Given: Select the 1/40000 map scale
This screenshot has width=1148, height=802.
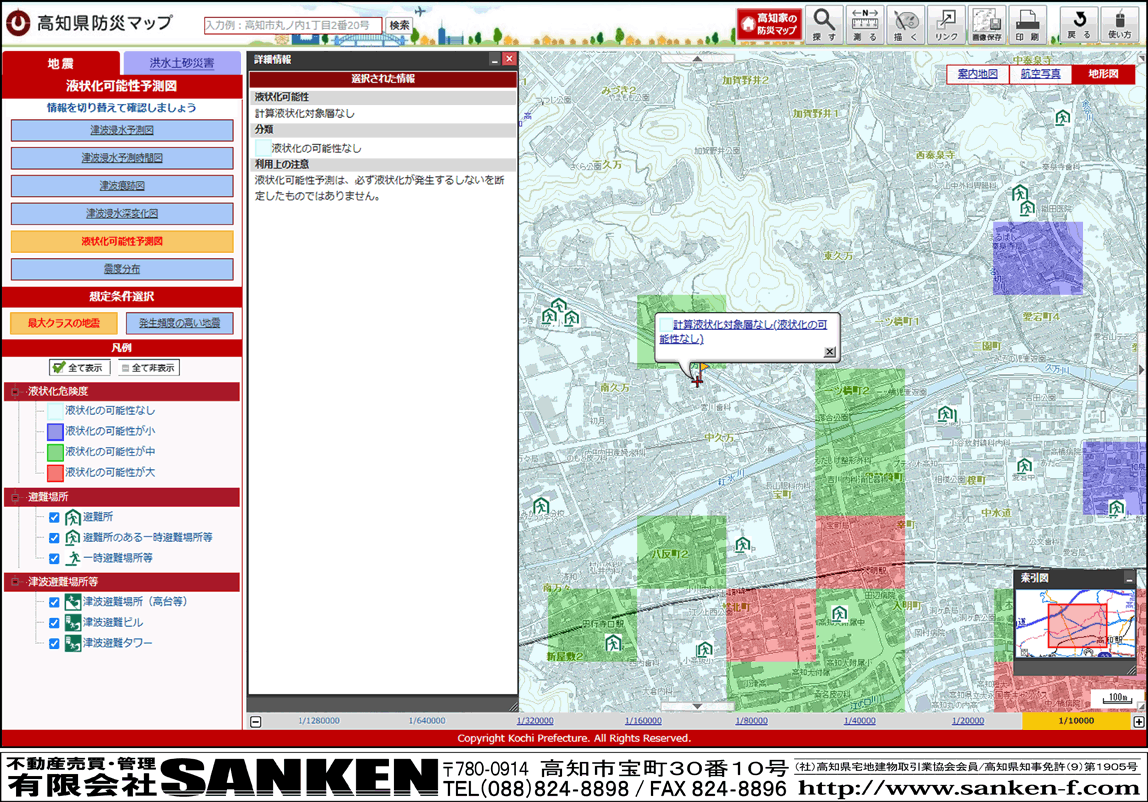Looking at the screenshot, I should (x=859, y=721).
